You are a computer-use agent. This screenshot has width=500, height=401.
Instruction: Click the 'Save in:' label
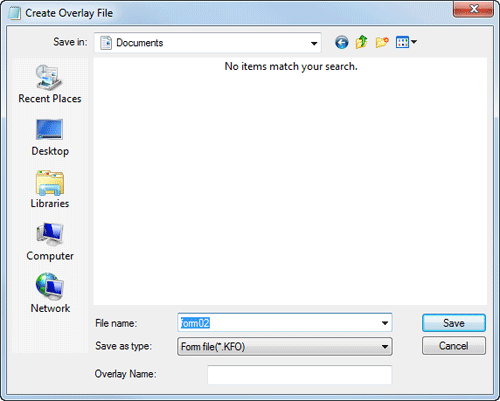pyautogui.click(x=70, y=42)
